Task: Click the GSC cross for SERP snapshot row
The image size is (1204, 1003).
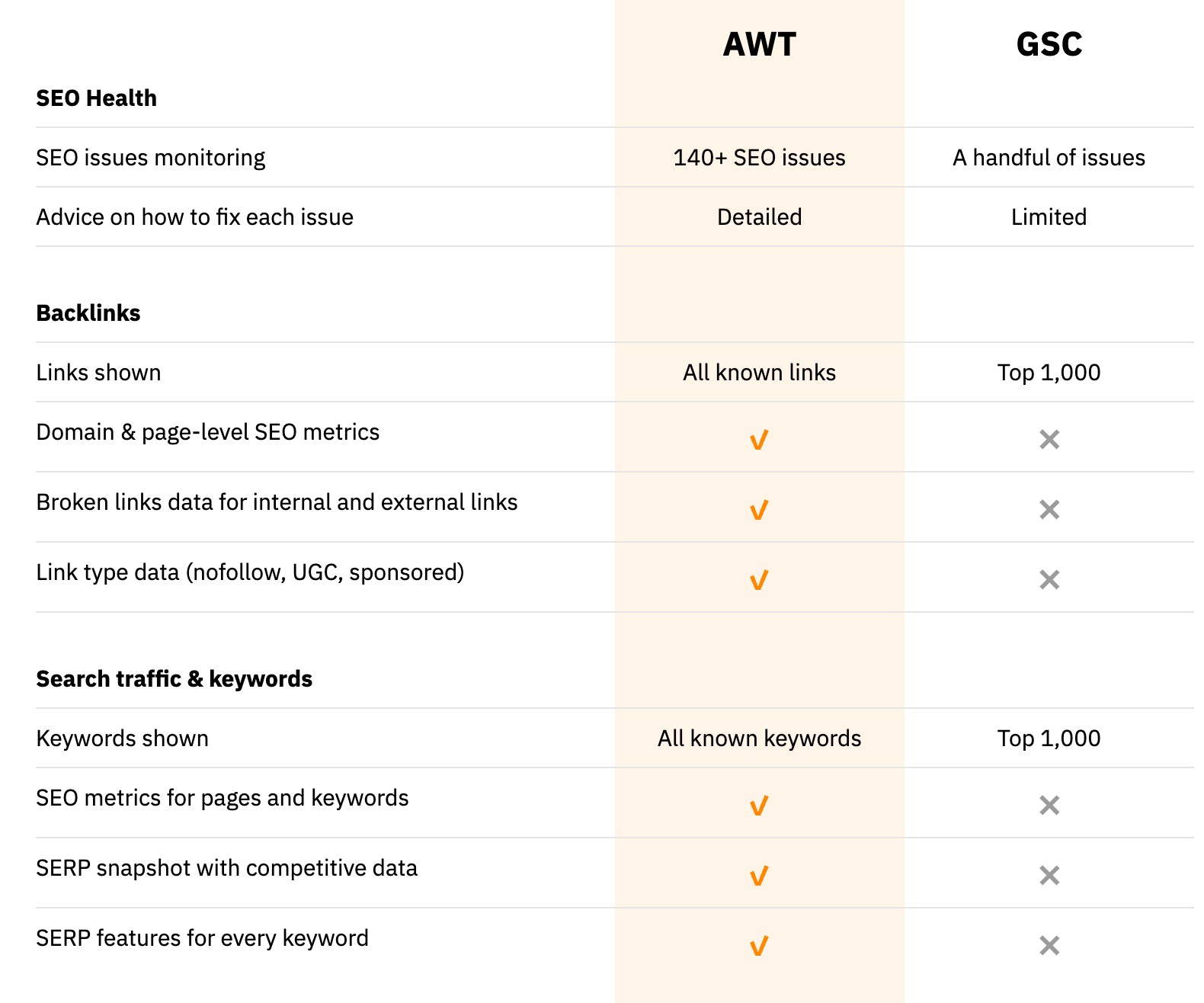Action: (x=1049, y=875)
